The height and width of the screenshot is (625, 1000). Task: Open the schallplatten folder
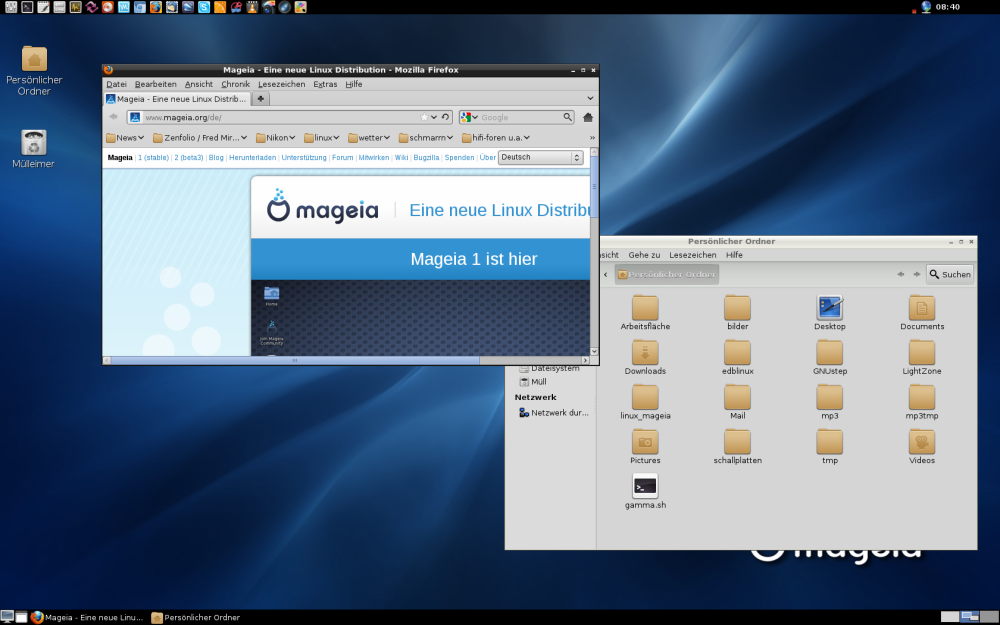coord(737,446)
